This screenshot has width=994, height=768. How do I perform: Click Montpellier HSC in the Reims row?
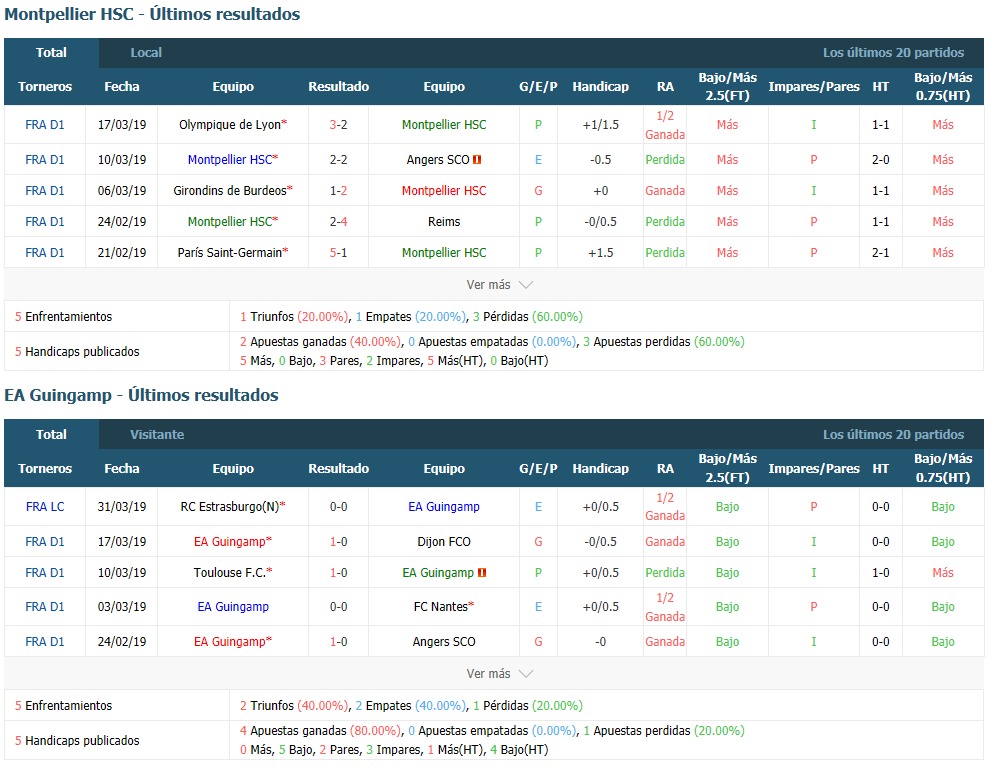(230, 222)
